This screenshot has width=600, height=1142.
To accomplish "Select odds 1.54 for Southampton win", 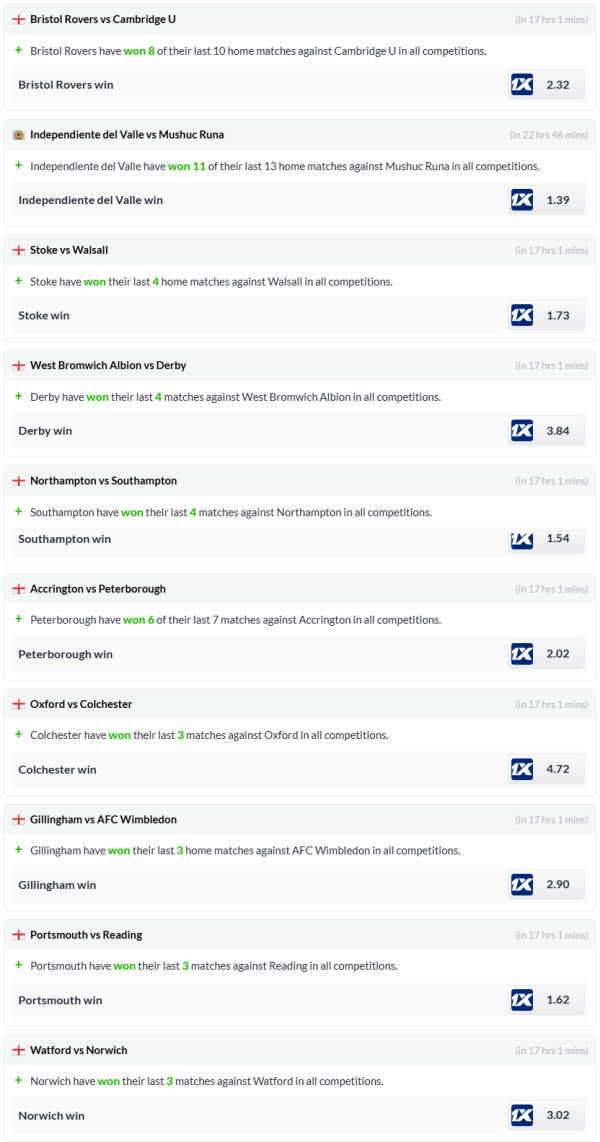I will [x=558, y=539].
